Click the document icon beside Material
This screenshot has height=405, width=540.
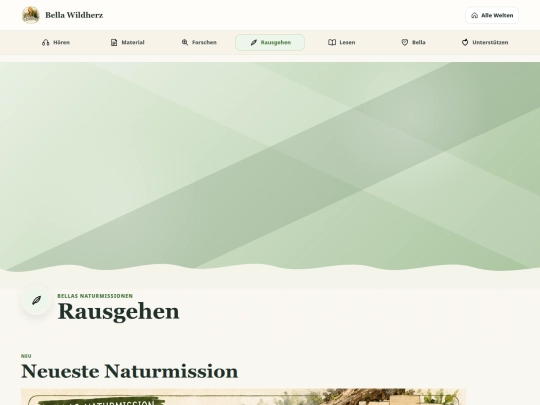[114, 42]
